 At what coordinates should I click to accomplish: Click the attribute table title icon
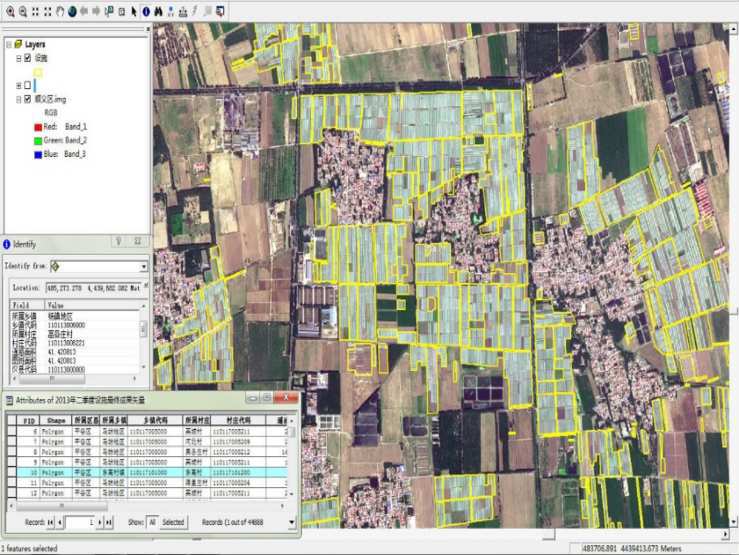(9, 400)
